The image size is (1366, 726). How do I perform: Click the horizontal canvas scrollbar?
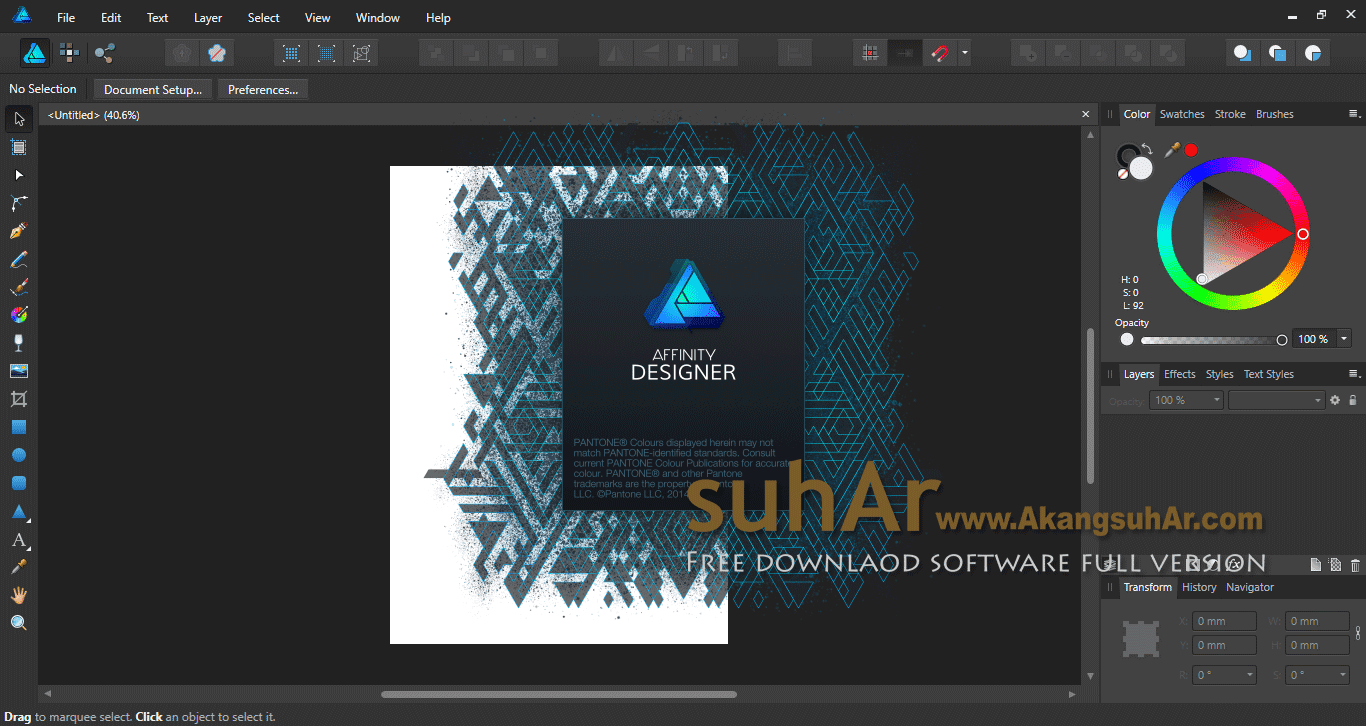(559, 694)
